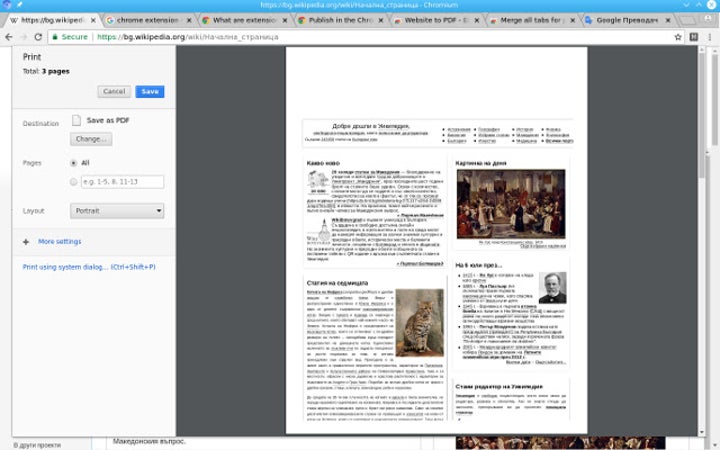Click the browser back arrow
Viewport: 720px width, 450px height.
coord(10,37)
